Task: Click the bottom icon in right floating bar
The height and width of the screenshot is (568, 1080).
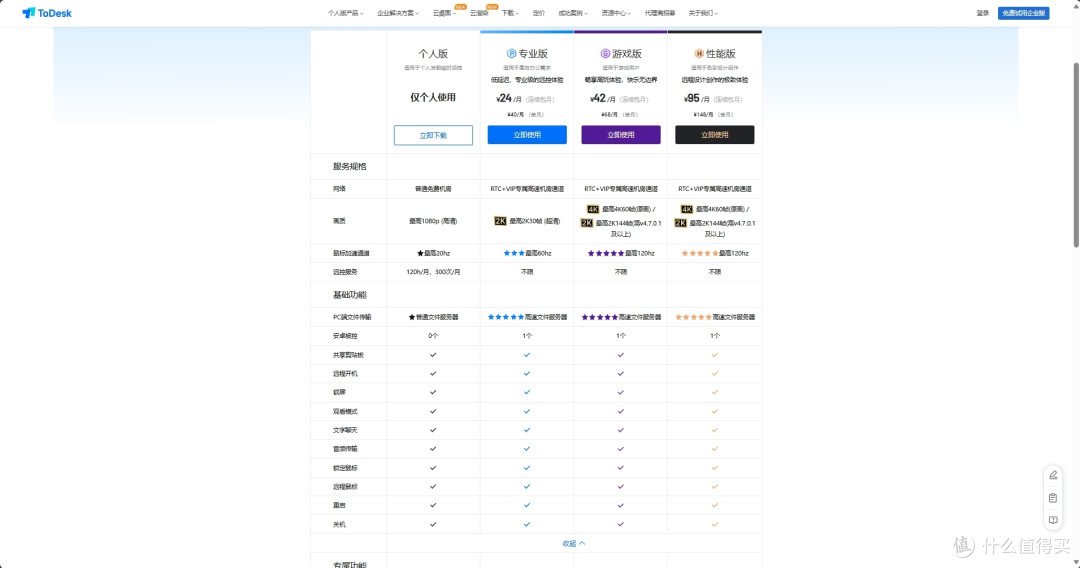Action: click(x=1053, y=520)
